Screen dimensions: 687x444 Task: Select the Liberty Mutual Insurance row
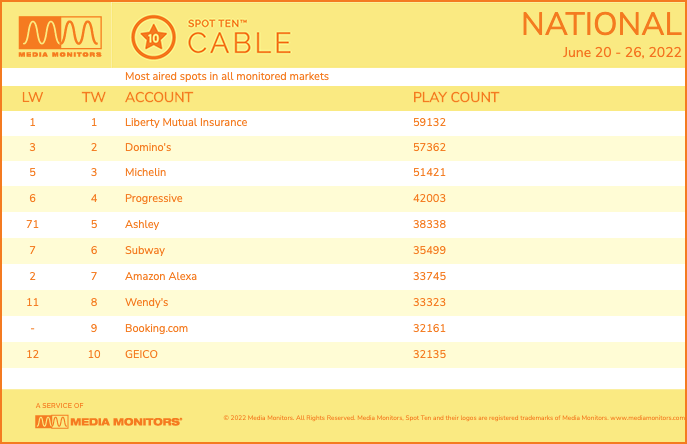(x=344, y=123)
